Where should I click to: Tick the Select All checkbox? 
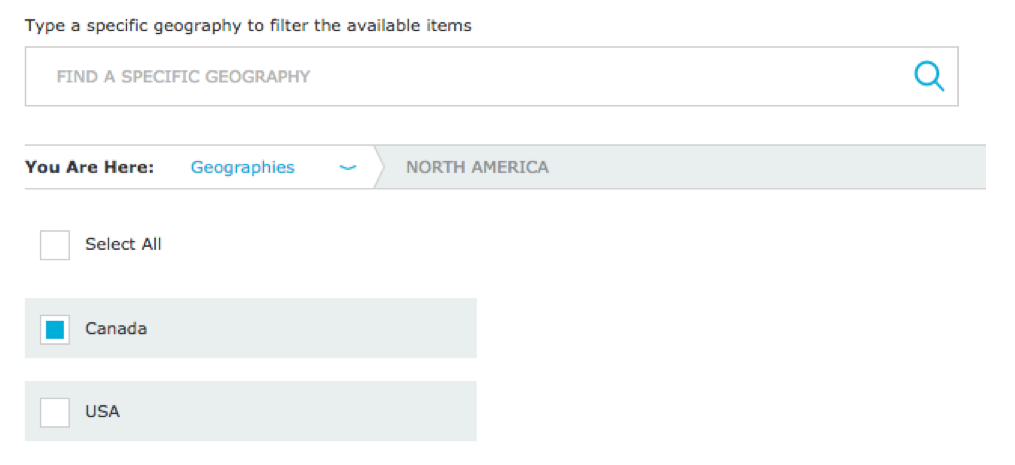pos(55,245)
